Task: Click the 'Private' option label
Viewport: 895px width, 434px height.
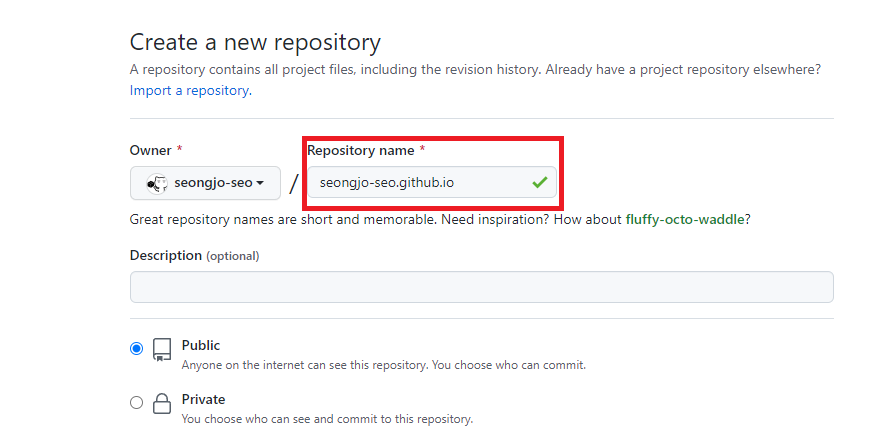Action: point(203,399)
